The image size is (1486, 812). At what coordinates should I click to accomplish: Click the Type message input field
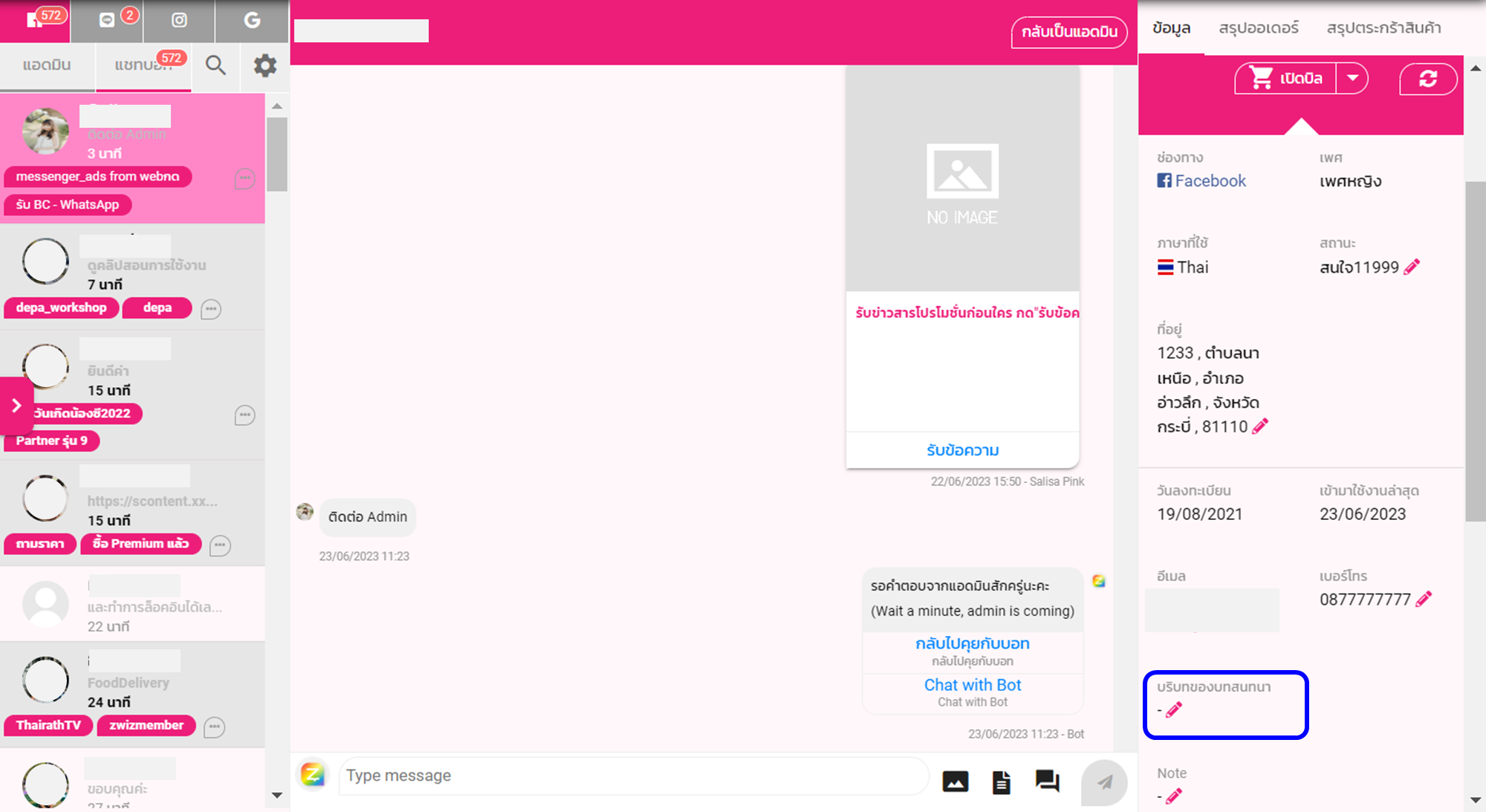pyautogui.click(x=633, y=776)
